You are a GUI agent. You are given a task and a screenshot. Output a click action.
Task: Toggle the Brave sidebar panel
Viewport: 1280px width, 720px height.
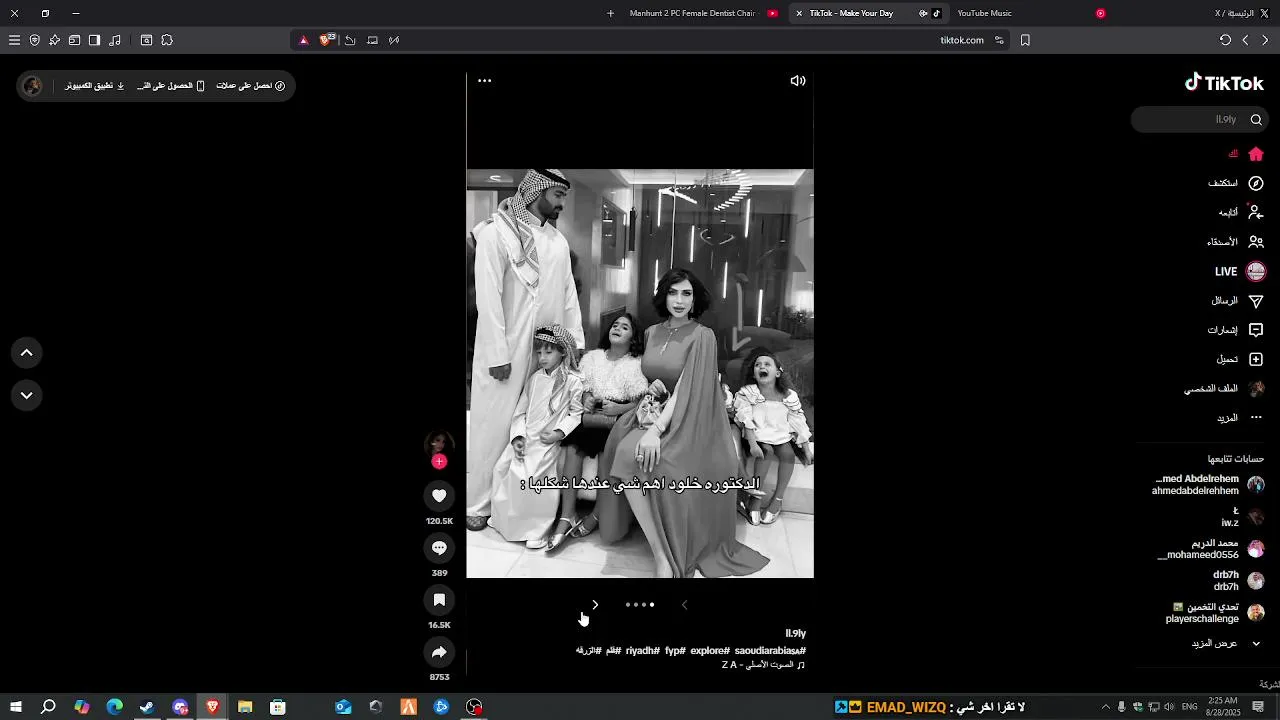94,40
